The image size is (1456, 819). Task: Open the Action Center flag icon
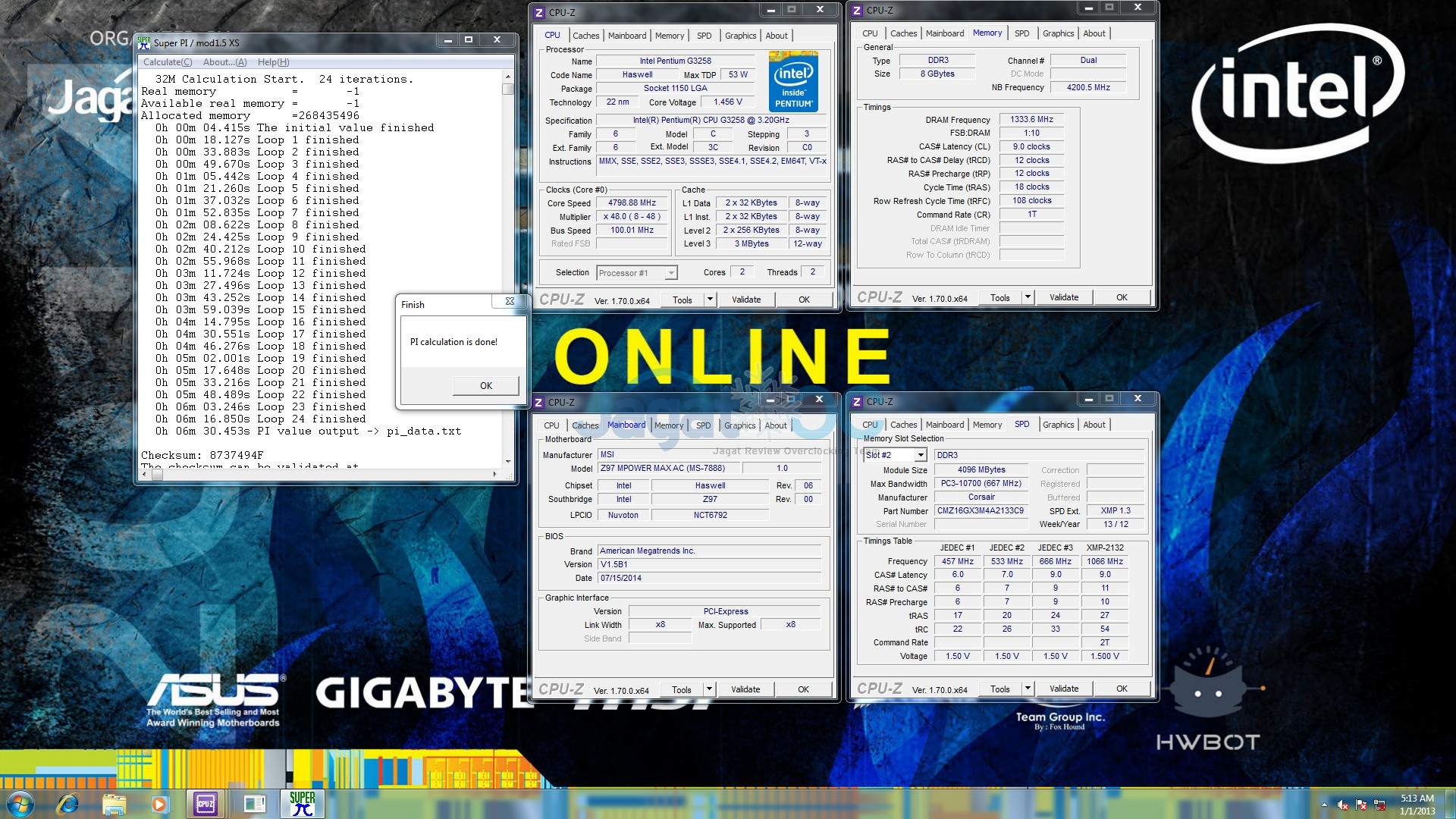(x=1361, y=805)
